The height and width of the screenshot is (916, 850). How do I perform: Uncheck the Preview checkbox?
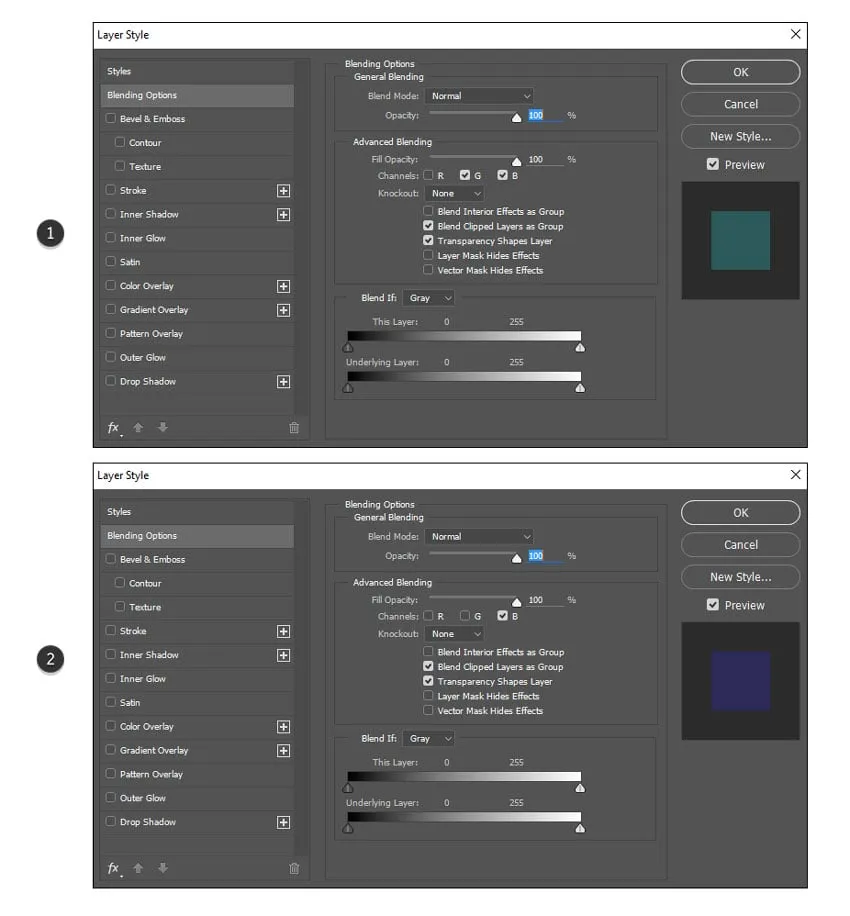pos(713,164)
